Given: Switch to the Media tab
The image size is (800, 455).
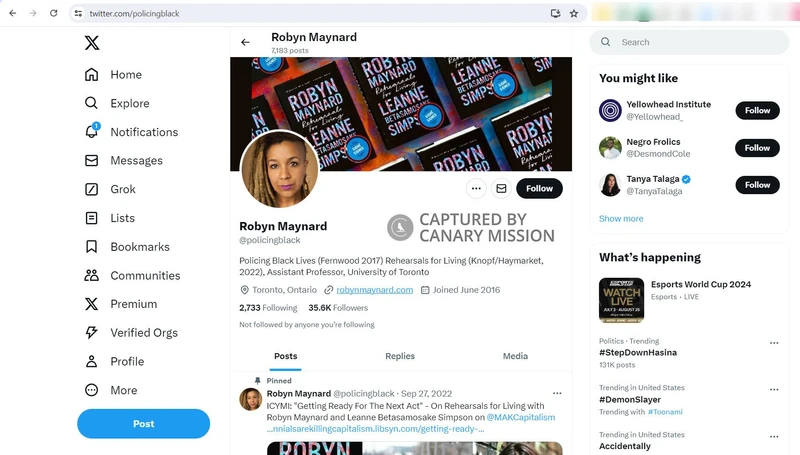Looking at the screenshot, I should coord(515,356).
